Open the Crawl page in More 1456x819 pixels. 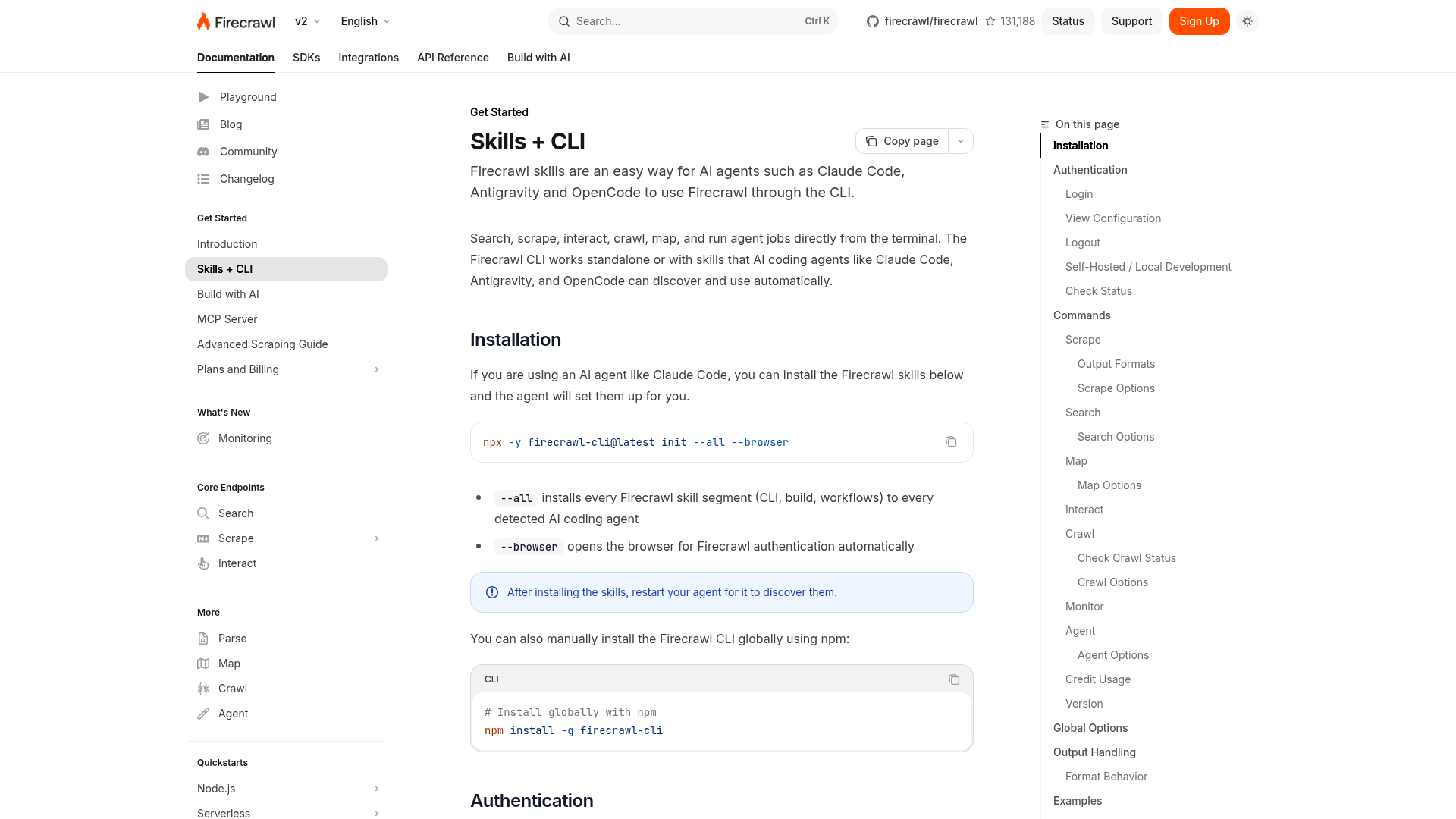pos(232,689)
